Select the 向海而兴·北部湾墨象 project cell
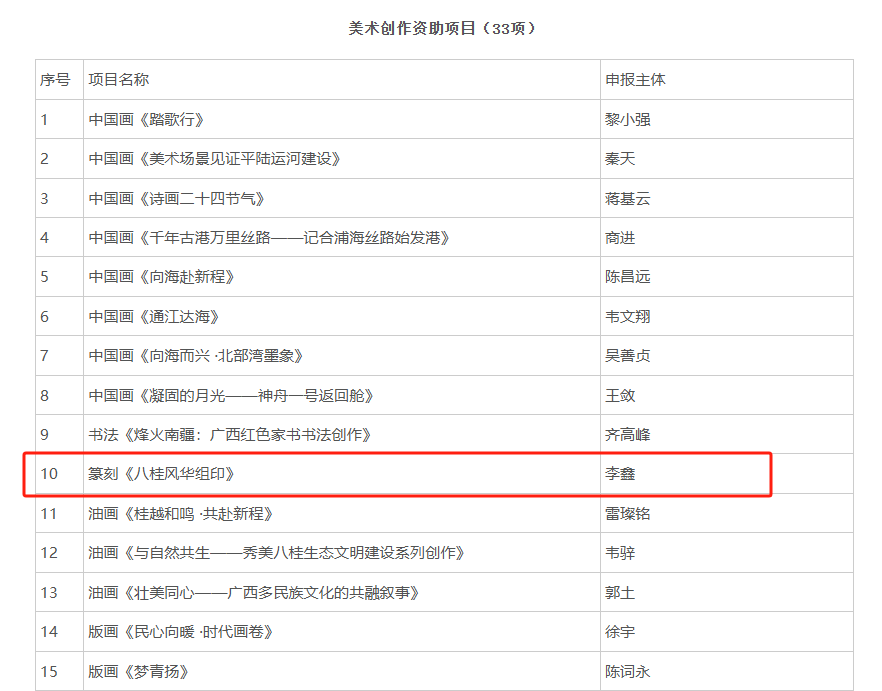This screenshot has height=691, width=882. 195,356
